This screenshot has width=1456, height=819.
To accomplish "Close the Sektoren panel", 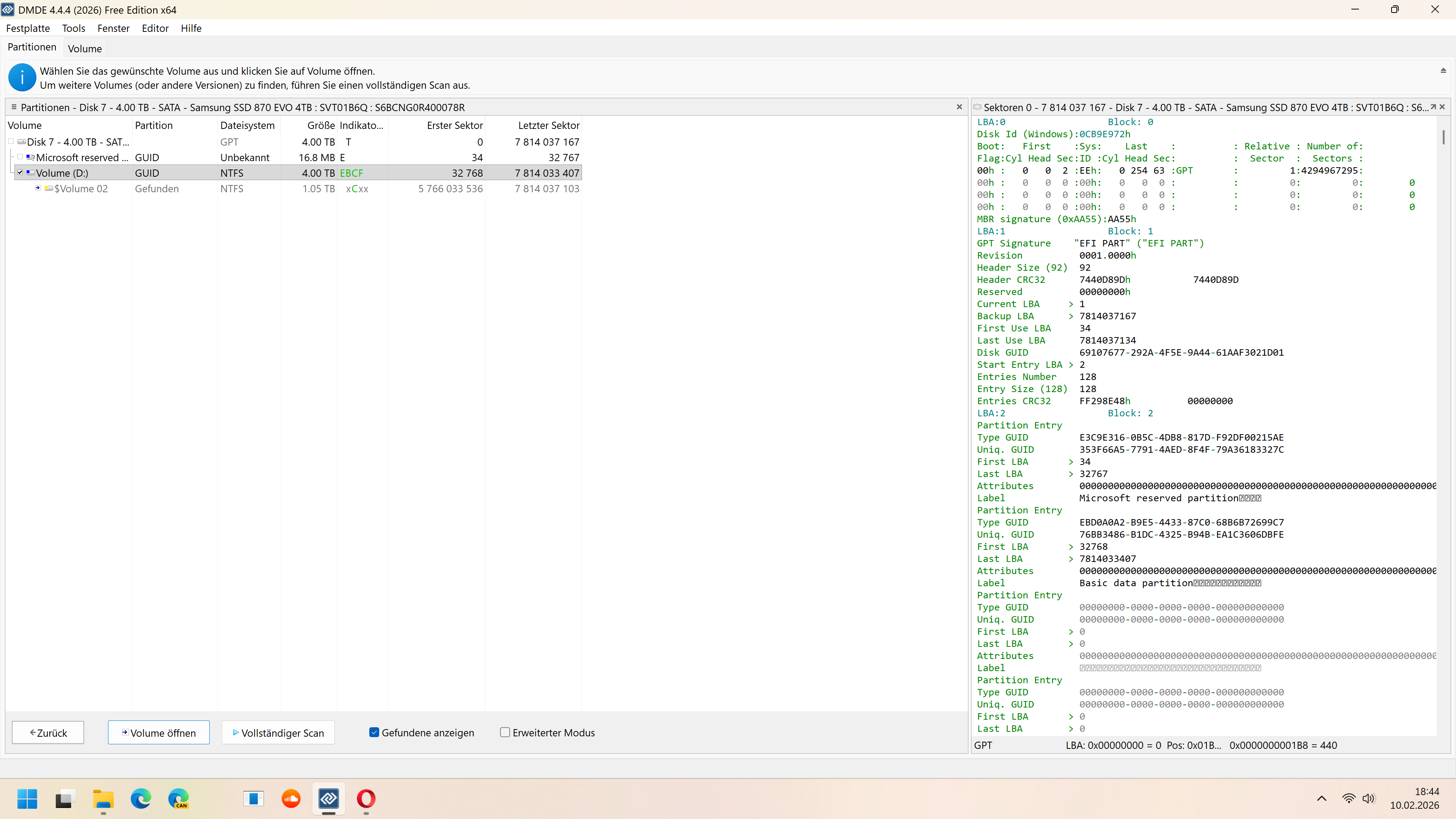I will pos(1442,107).
